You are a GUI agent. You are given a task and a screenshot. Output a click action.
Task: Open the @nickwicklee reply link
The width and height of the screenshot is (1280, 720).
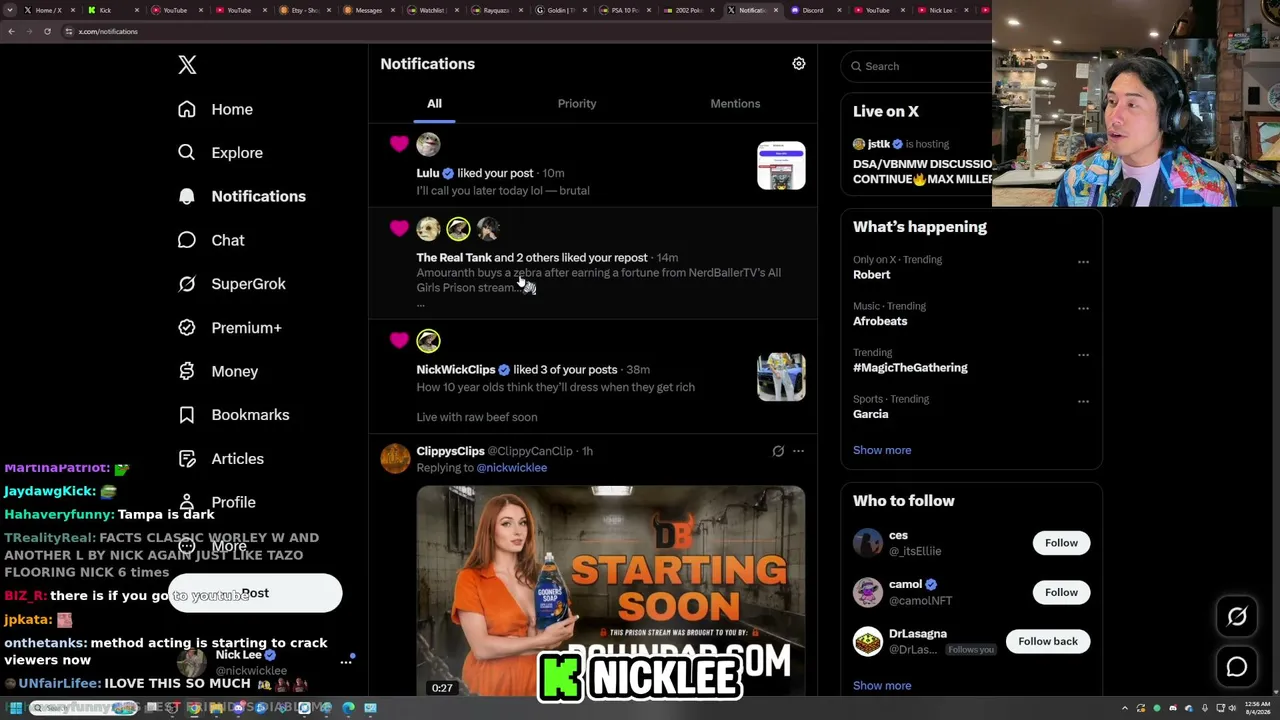tap(511, 468)
